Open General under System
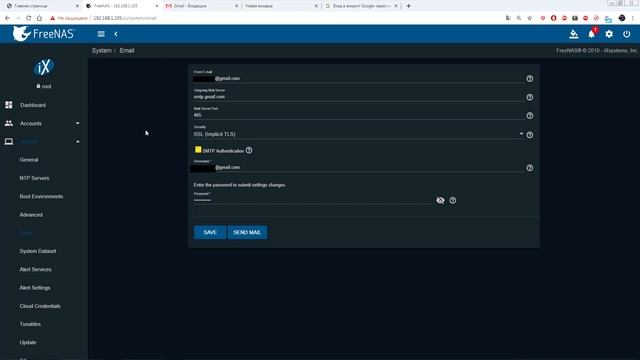Screen dimensions: 640x360 coord(29,160)
